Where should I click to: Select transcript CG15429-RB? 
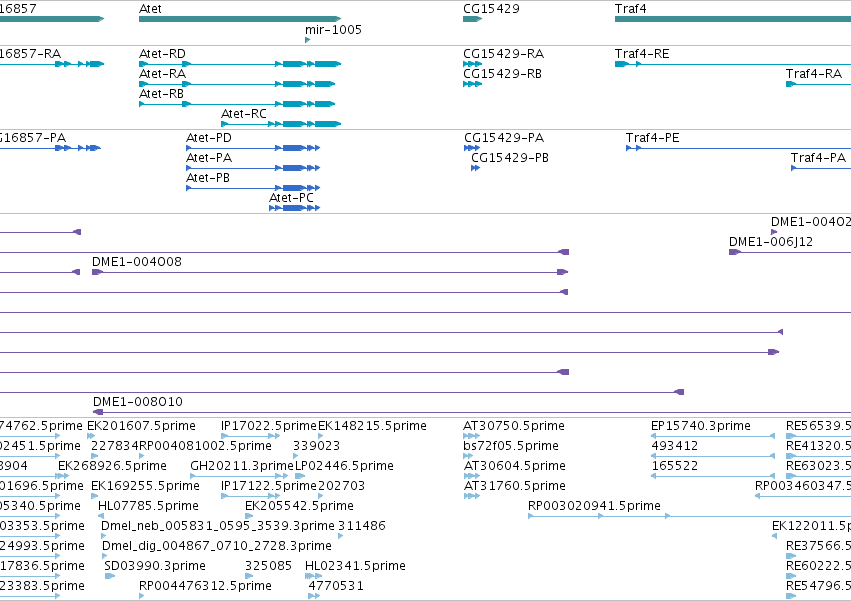(x=472, y=84)
